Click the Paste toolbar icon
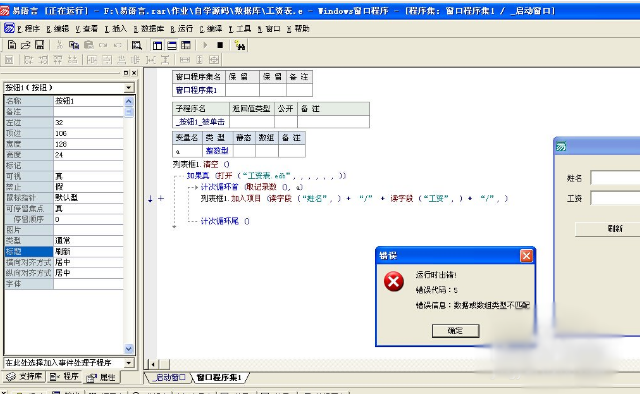The height and width of the screenshot is (394, 640). [89, 45]
